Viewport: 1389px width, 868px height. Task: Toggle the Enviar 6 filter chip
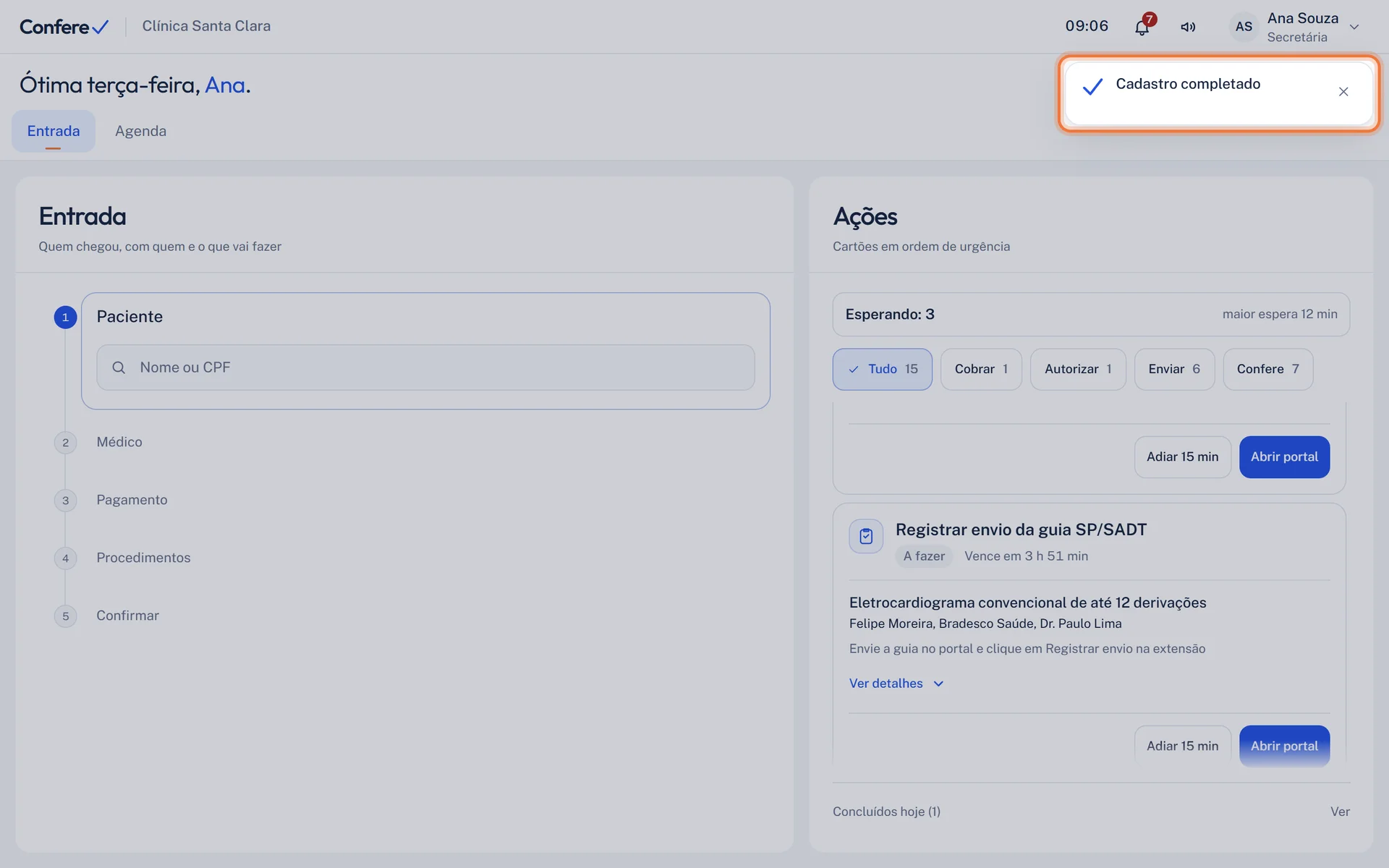point(1174,369)
